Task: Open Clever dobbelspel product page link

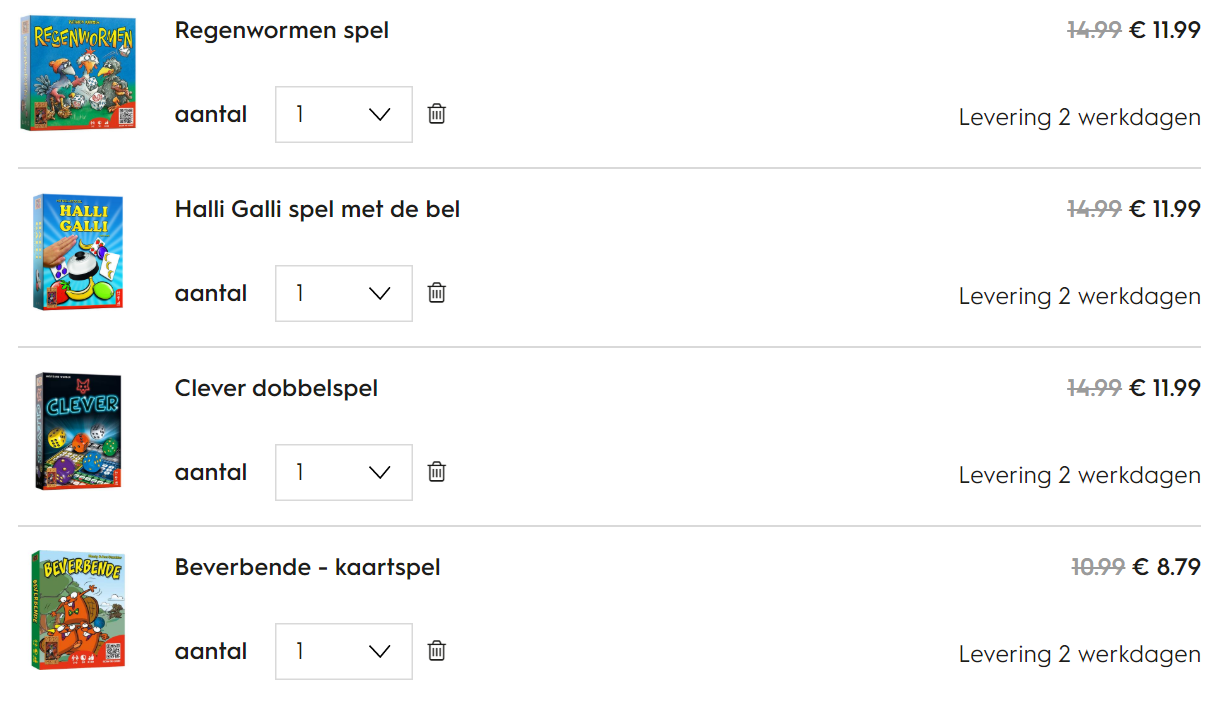Action: point(276,388)
